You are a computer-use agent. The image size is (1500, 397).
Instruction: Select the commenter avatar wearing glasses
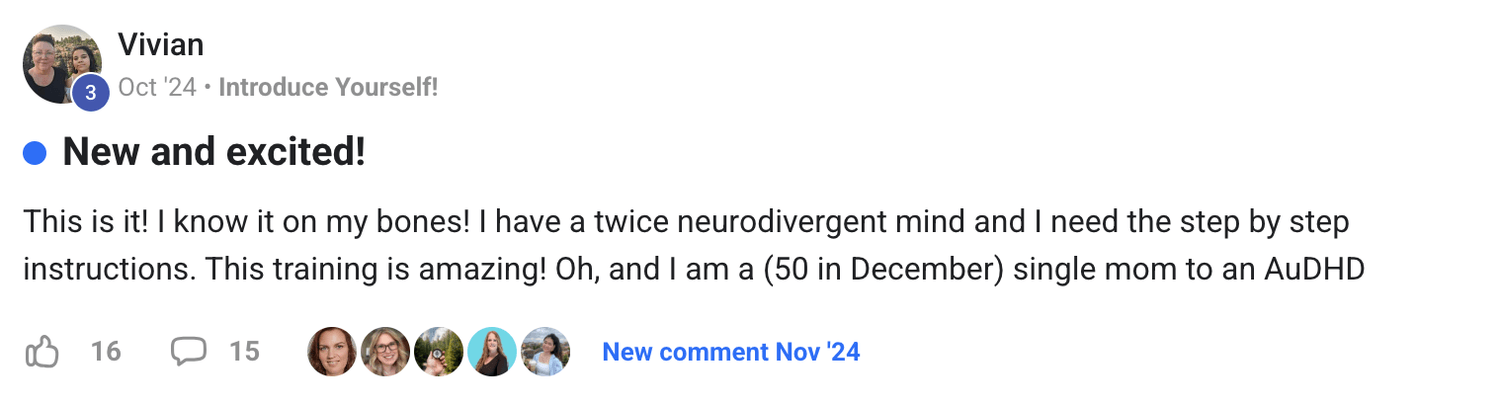click(385, 352)
